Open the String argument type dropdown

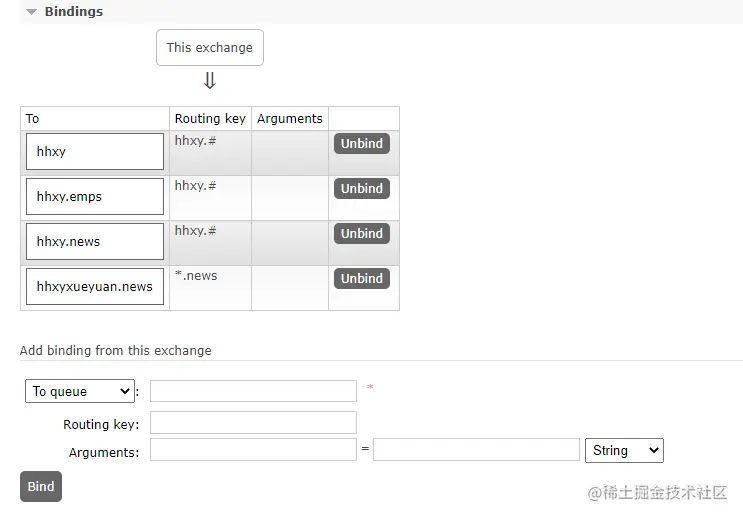tap(625, 450)
